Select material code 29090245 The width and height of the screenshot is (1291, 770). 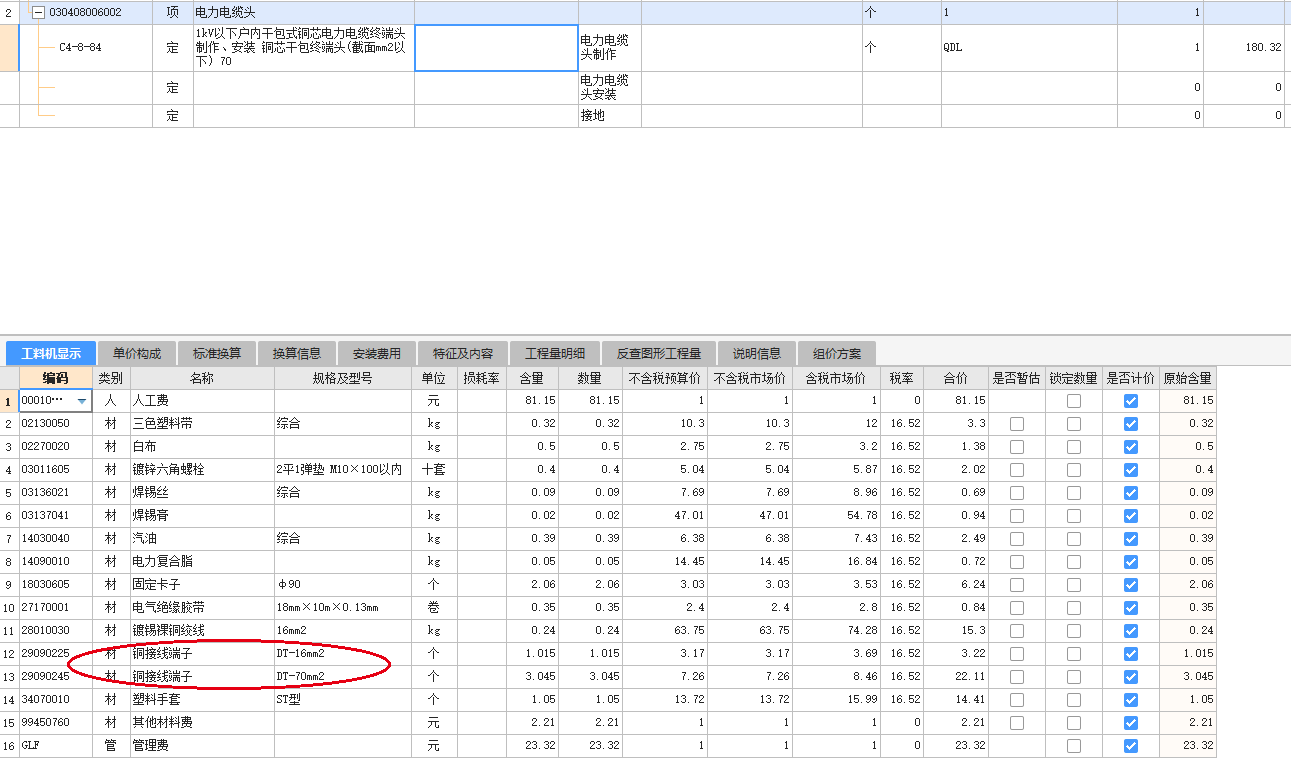point(56,676)
